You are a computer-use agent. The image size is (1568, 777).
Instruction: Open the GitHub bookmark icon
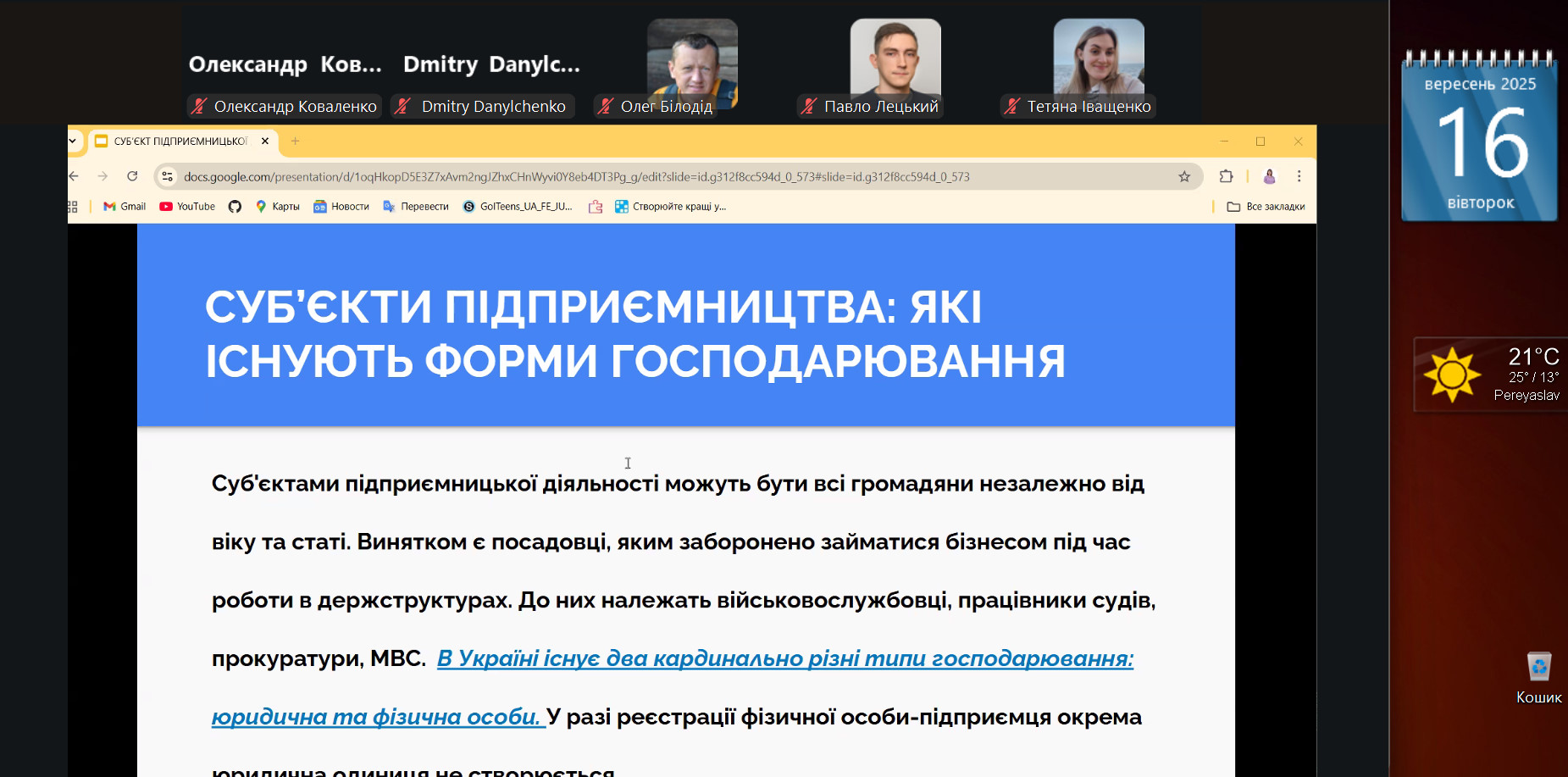pyautogui.click(x=235, y=207)
